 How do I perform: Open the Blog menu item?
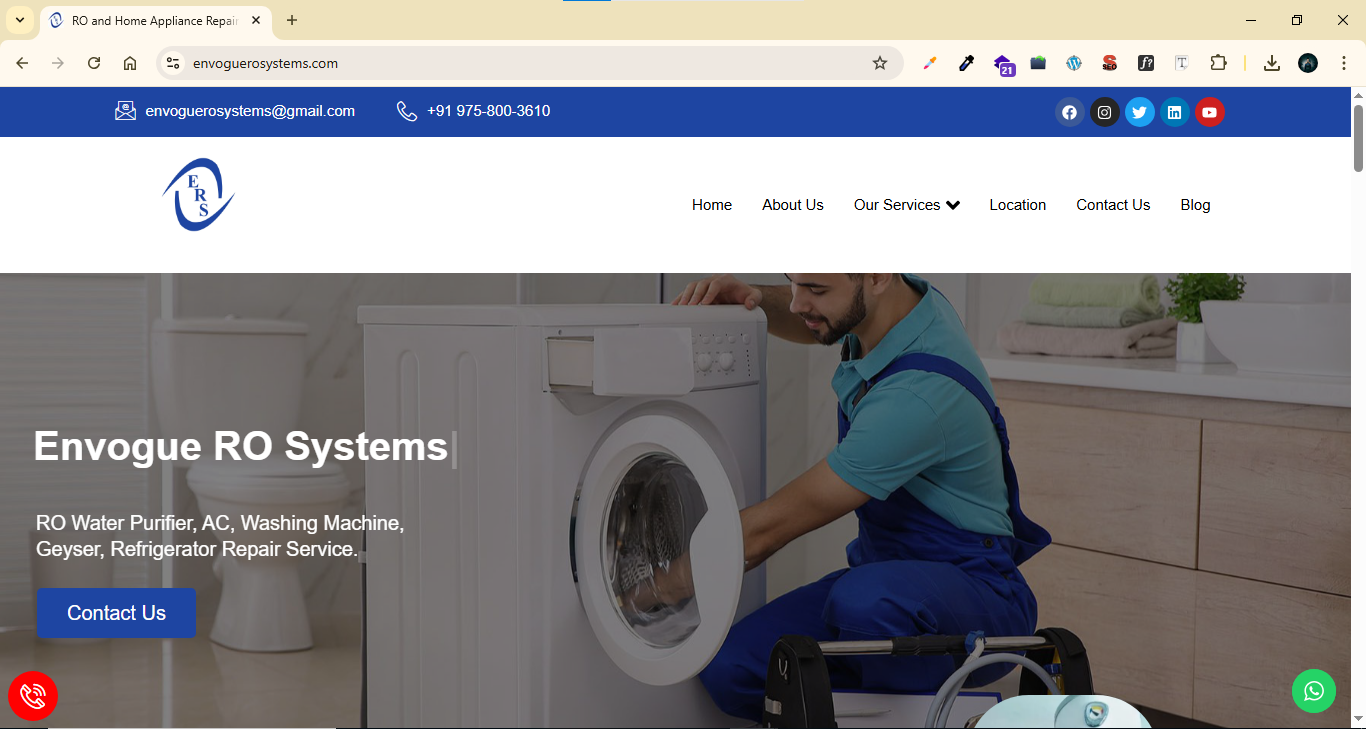(x=1195, y=205)
